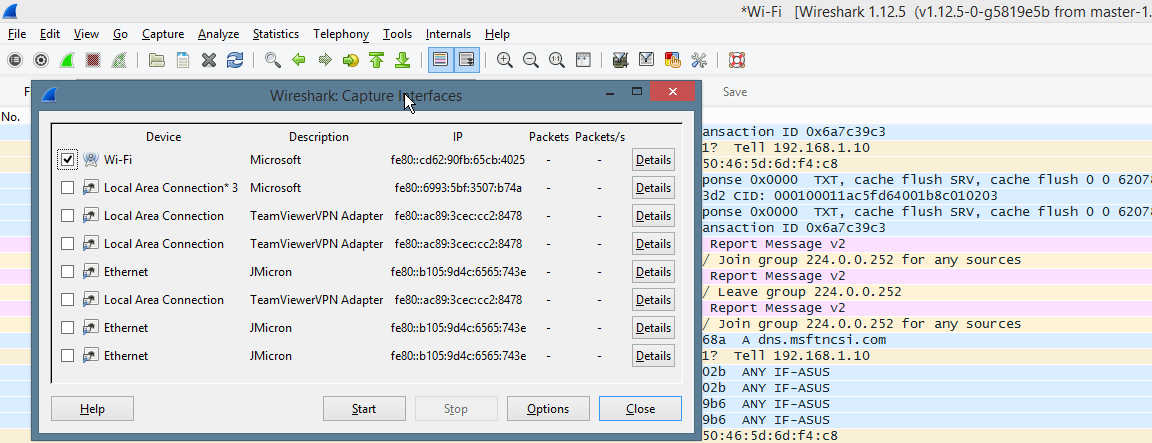Open the Internals menu
This screenshot has width=1152, height=443.
coord(448,34)
